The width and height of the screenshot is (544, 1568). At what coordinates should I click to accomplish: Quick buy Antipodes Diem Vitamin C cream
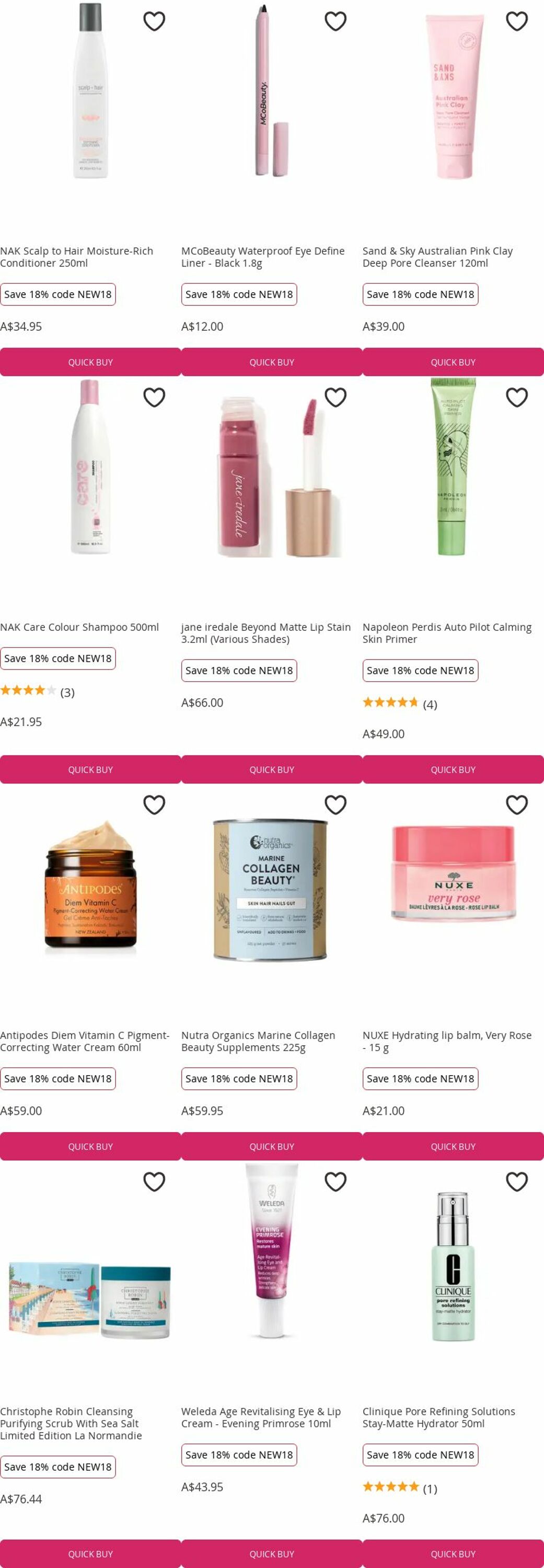tap(91, 1146)
